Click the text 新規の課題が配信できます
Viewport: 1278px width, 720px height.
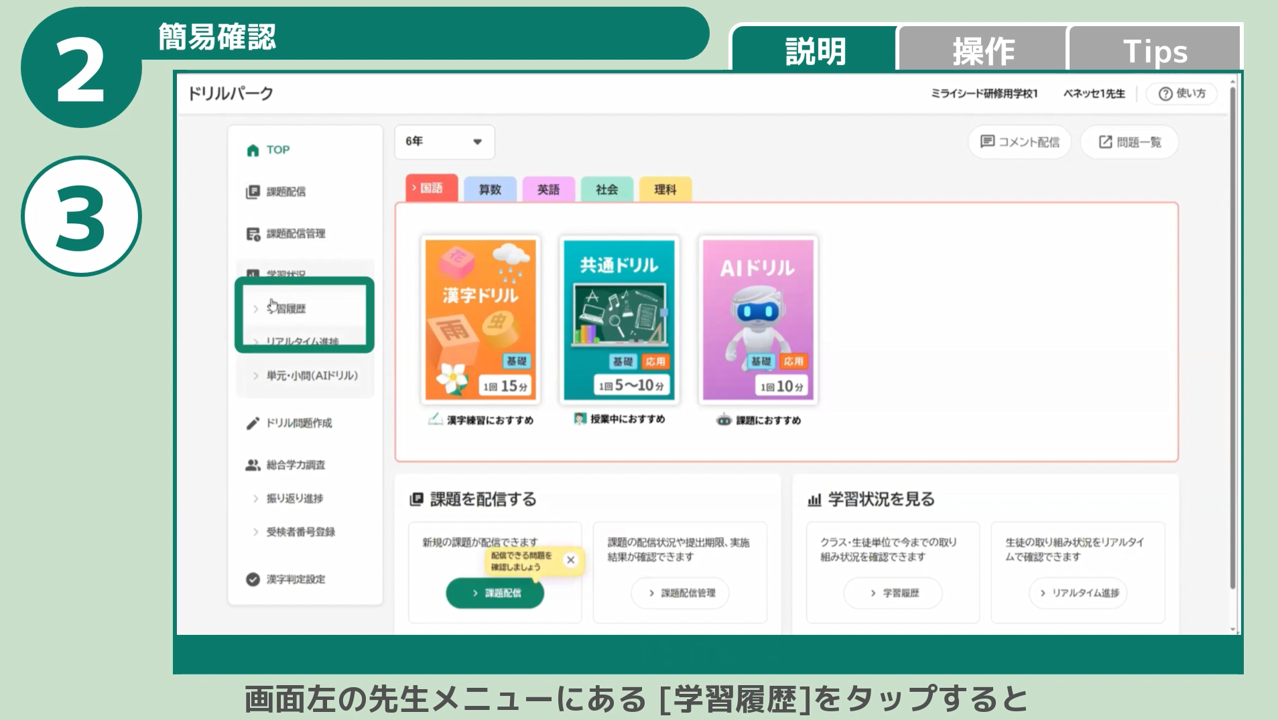[x=480, y=543]
